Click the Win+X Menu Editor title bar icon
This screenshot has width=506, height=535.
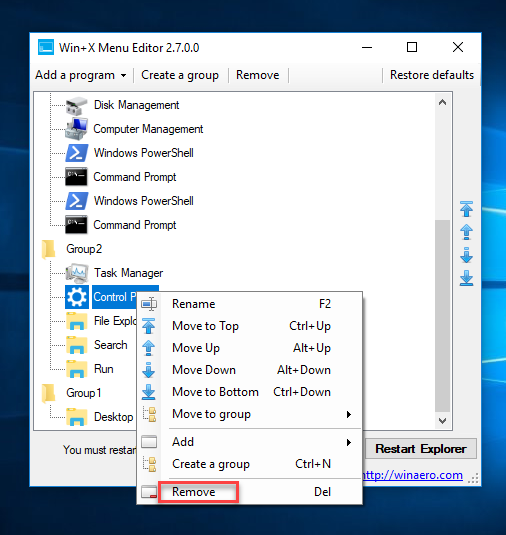tap(46, 47)
